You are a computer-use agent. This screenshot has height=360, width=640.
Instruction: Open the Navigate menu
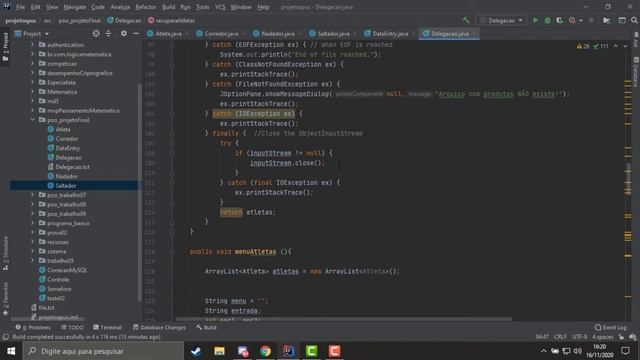point(75,7)
